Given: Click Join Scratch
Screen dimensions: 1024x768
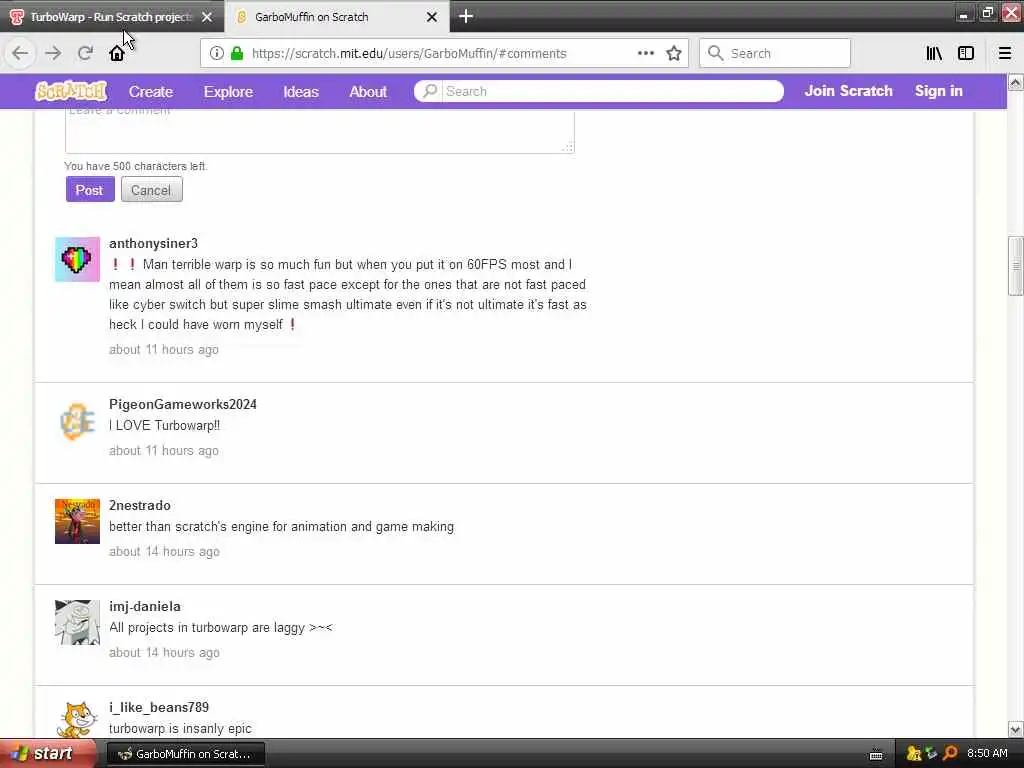Looking at the screenshot, I should click(x=848, y=91).
